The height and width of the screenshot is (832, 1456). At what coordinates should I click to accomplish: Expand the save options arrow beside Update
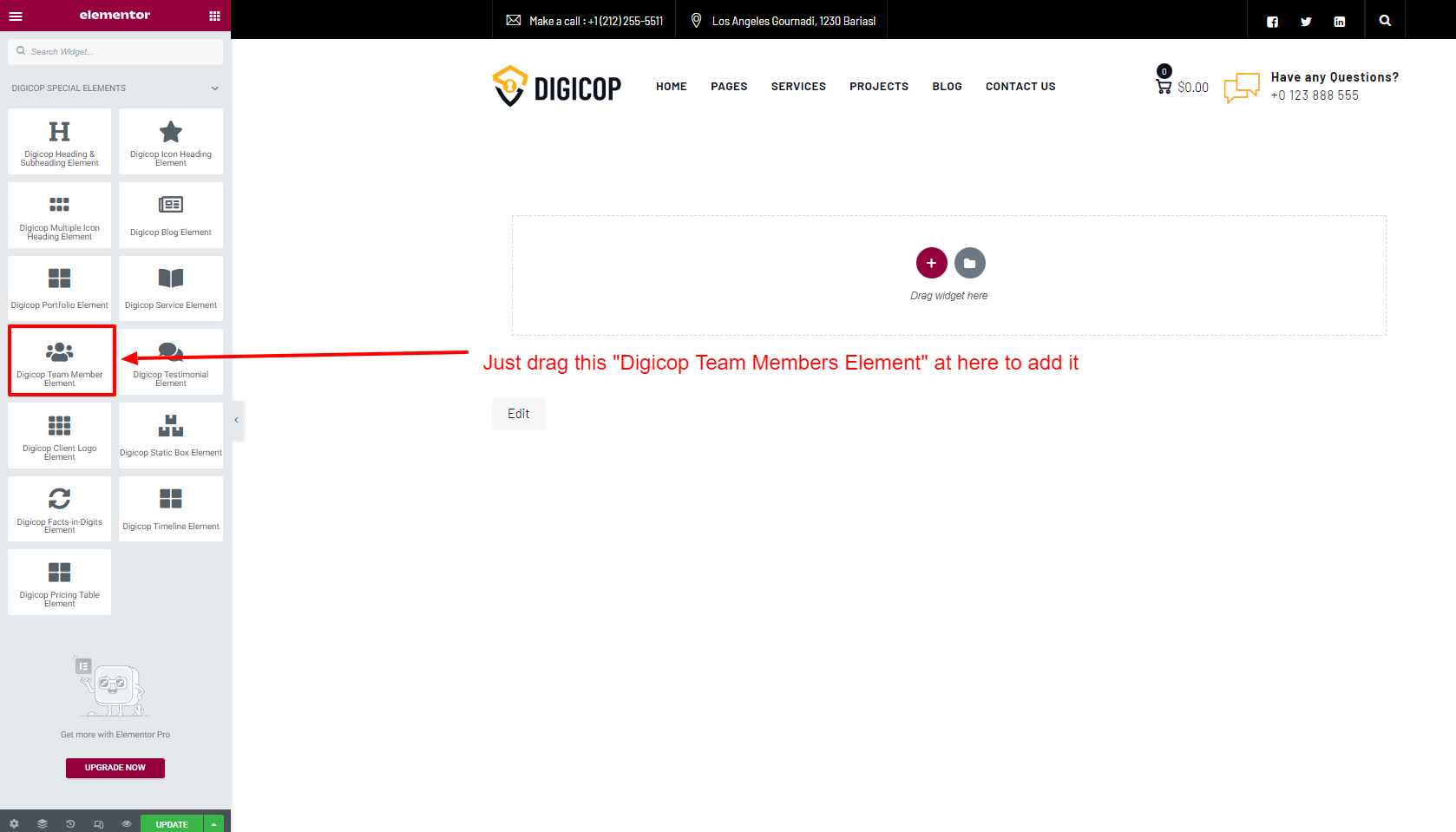(x=213, y=823)
